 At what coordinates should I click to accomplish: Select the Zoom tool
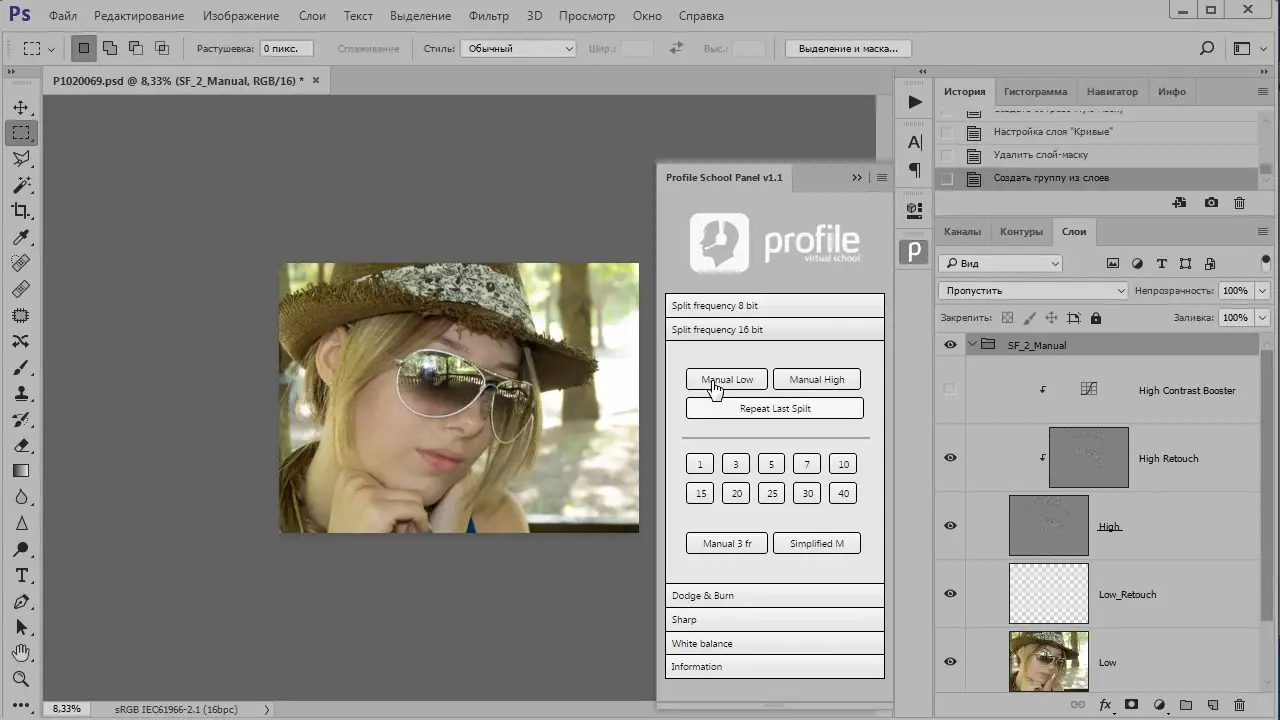click(x=21, y=679)
